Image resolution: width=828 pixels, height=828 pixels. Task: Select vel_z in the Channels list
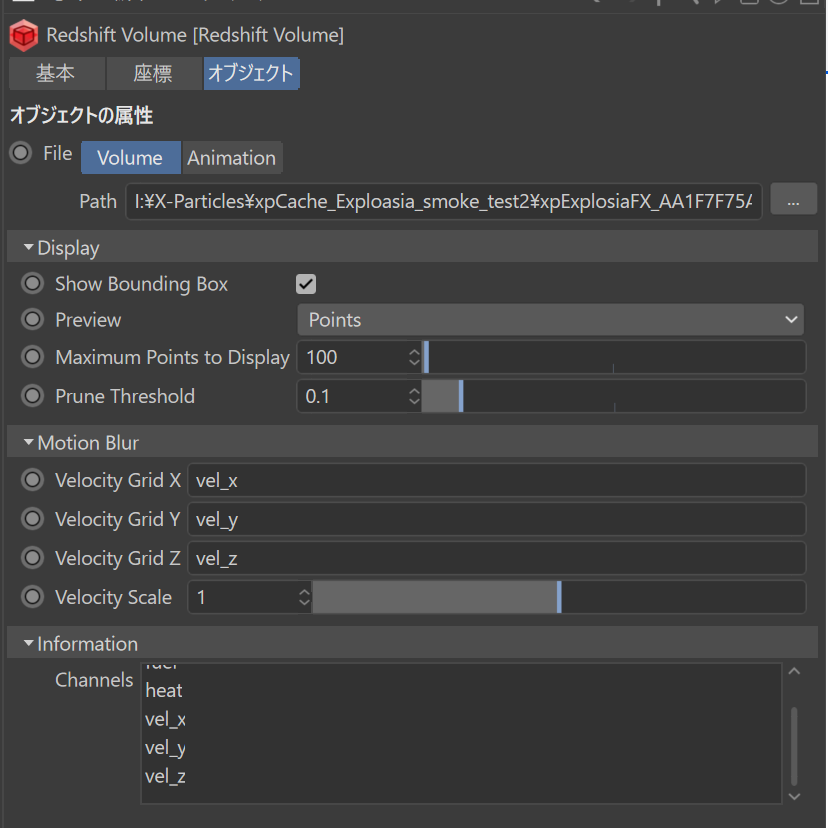[x=165, y=776]
